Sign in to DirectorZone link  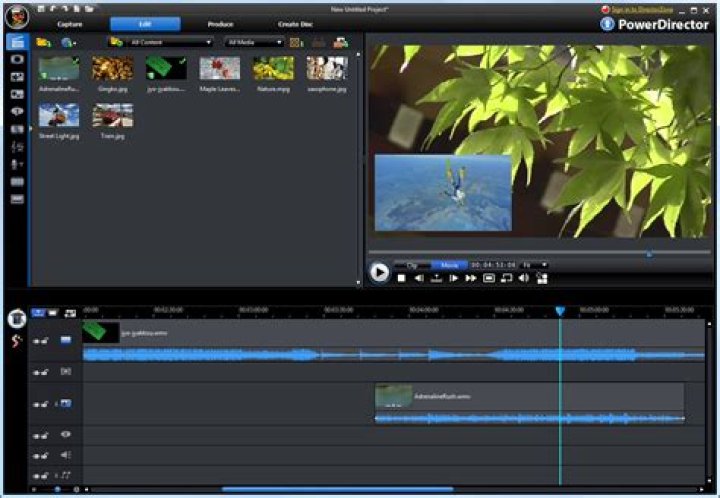coord(642,9)
